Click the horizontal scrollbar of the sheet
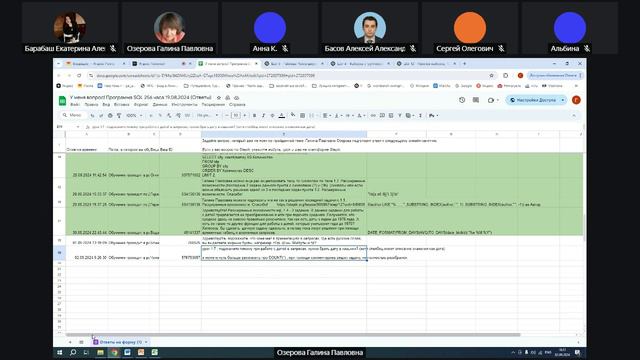 point(293,335)
